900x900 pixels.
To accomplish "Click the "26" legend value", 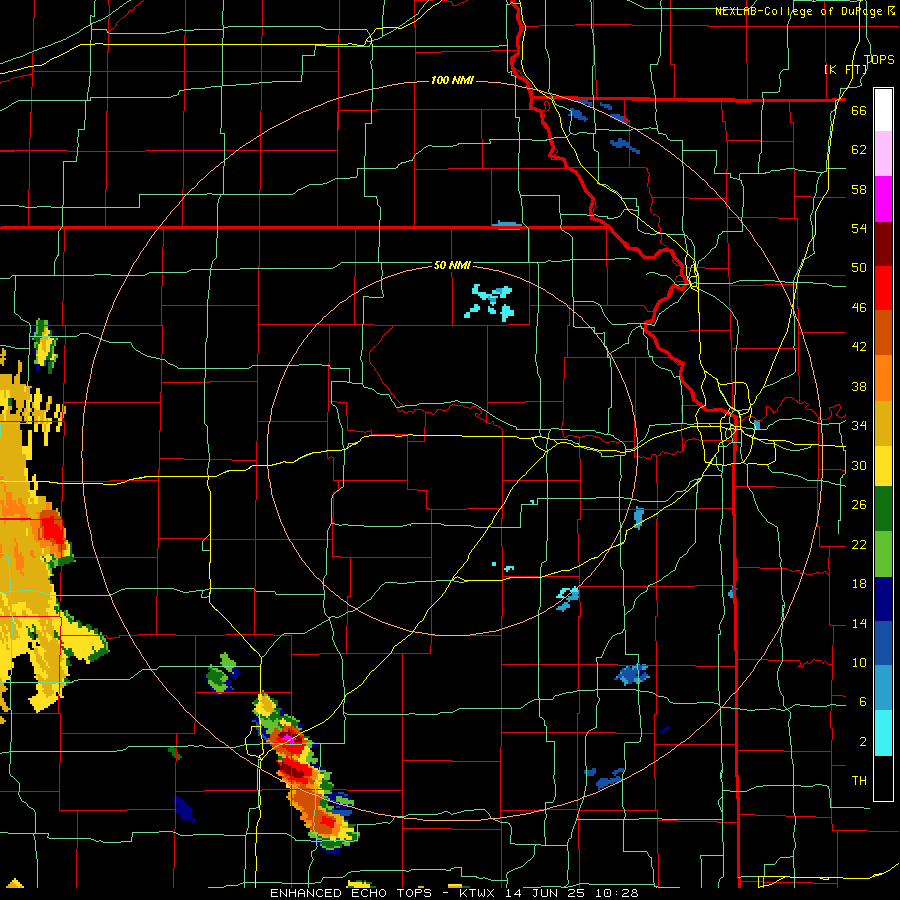I will point(859,505).
